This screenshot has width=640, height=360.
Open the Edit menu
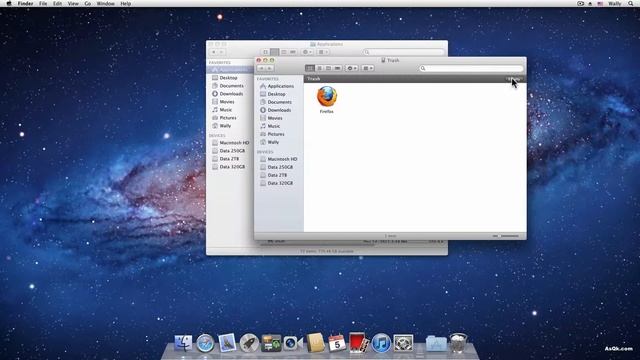tap(57, 3)
